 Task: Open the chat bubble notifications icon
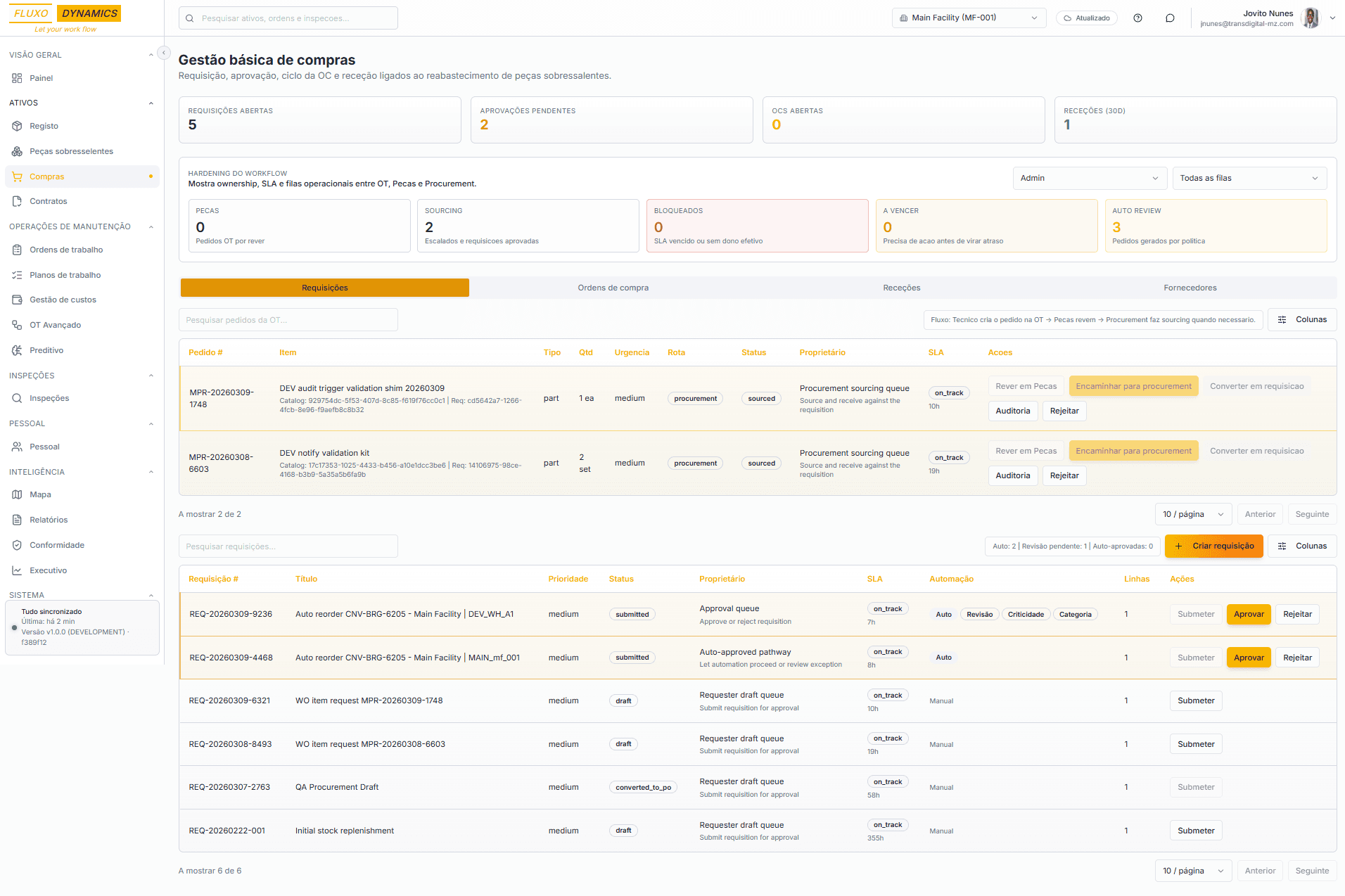[1171, 17]
